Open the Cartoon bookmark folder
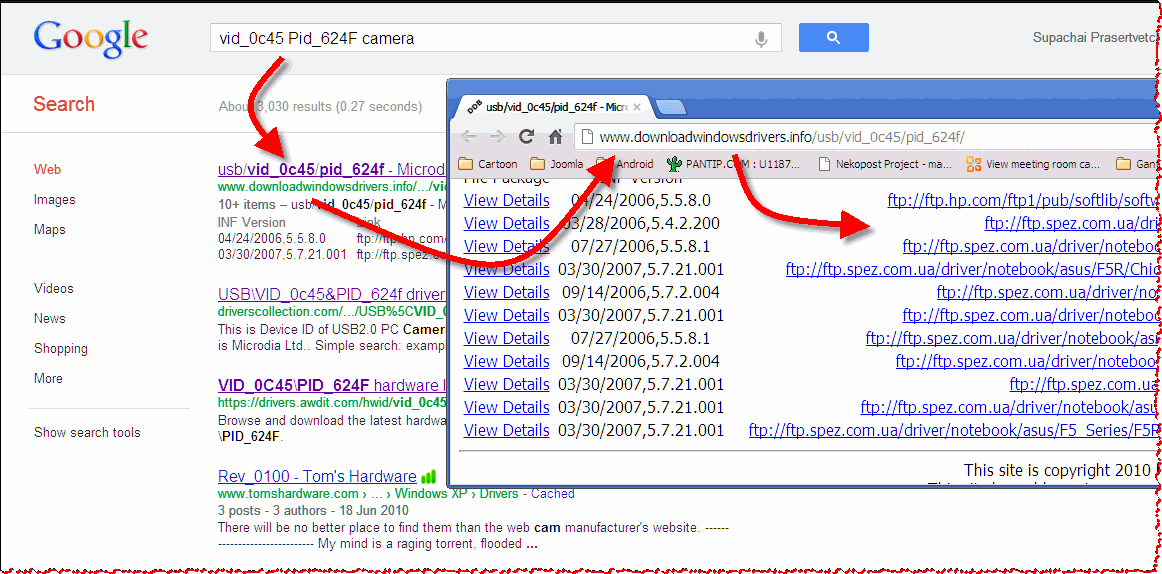Screen dimensions: 1162x574 [x=488, y=164]
